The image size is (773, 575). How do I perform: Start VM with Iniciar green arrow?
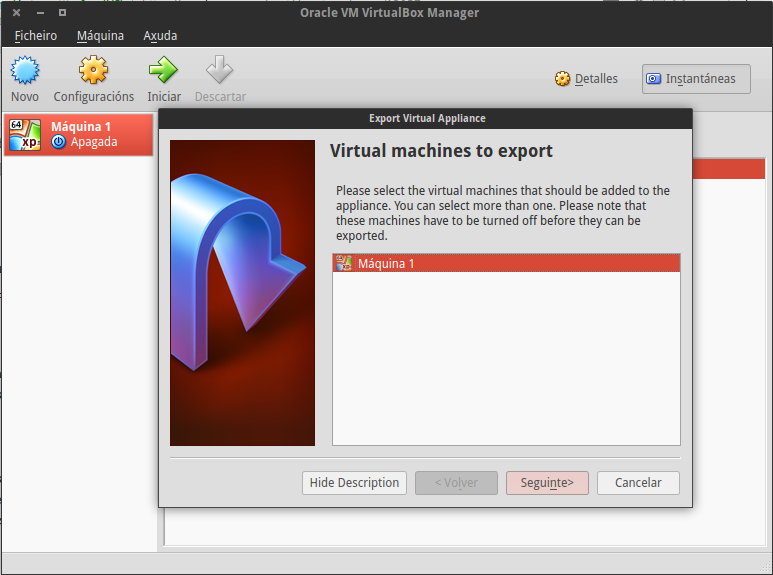(163, 70)
